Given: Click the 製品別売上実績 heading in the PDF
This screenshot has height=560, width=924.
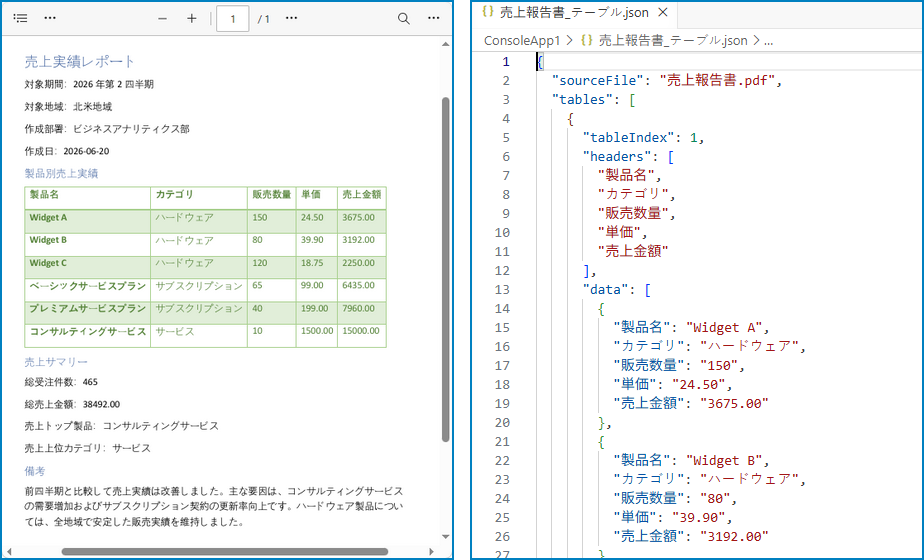Looking at the screenshot, I should tap(61, 173).
